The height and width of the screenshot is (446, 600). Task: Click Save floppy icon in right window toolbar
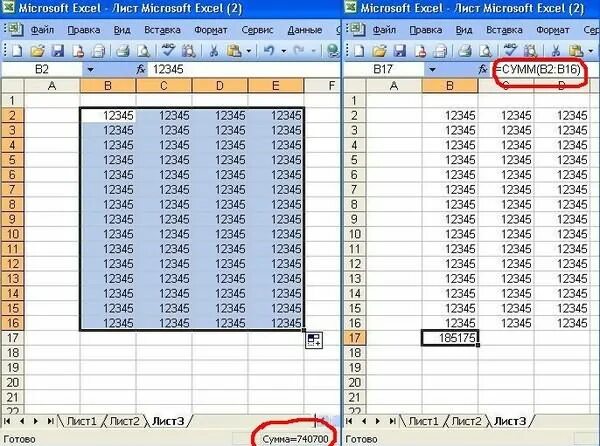tap(400, 50)
